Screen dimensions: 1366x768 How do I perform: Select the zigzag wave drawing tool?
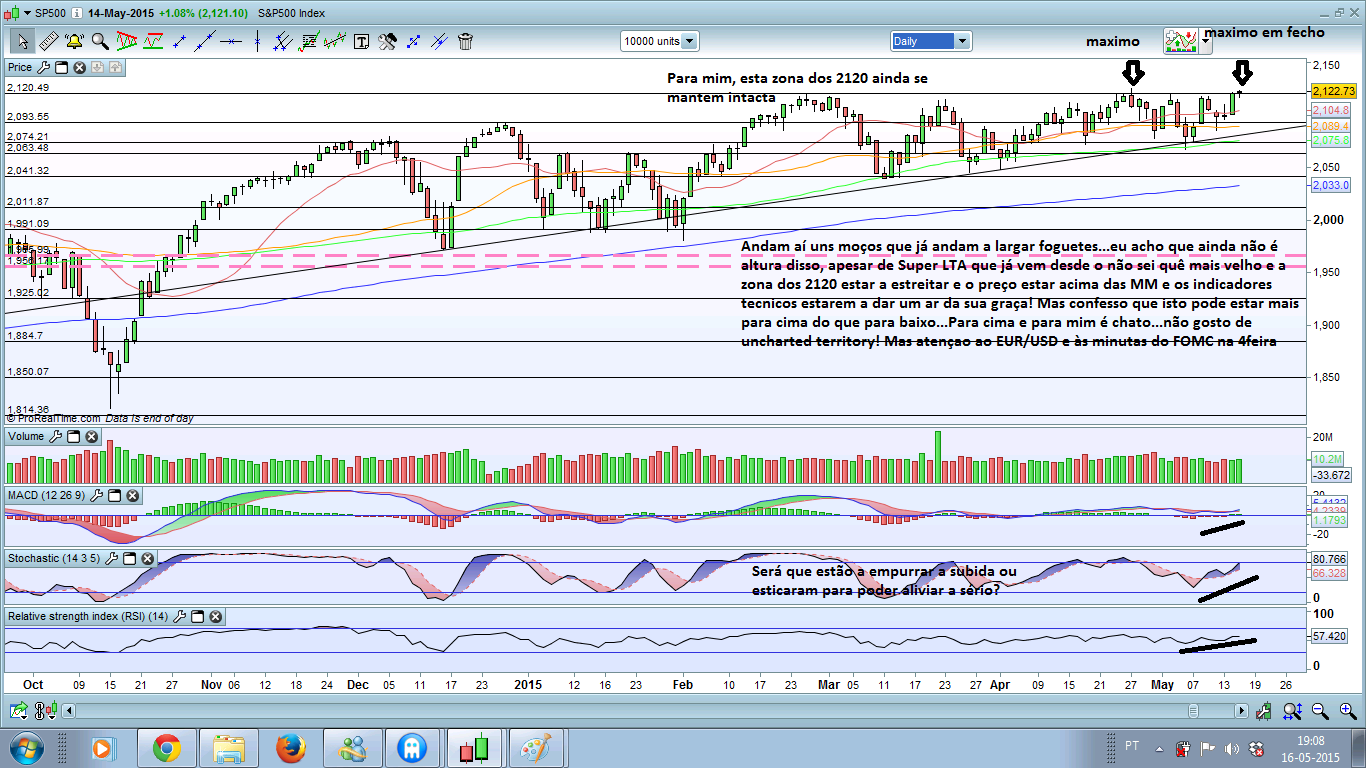pos(335,41)
